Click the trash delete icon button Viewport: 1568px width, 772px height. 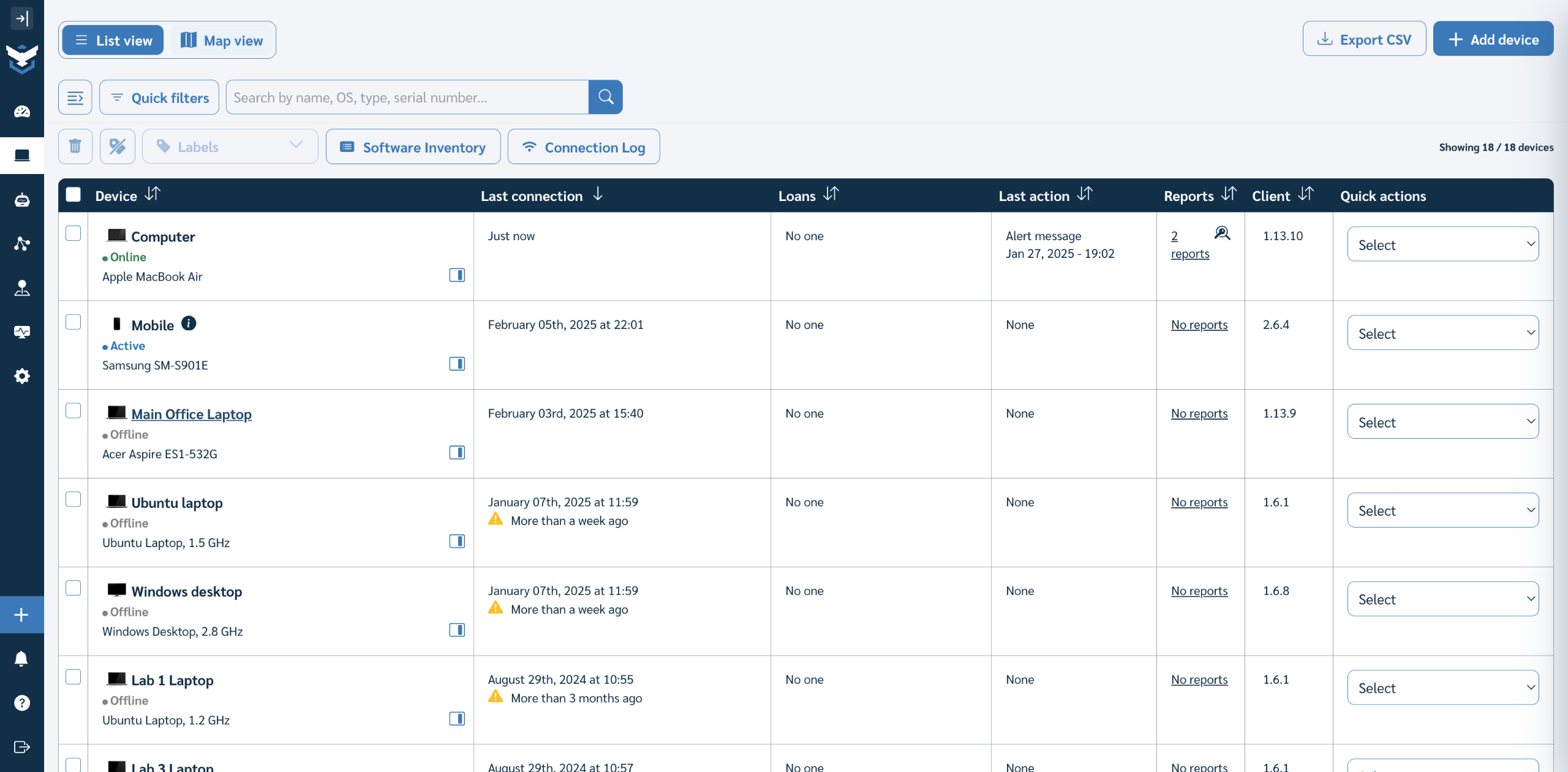pos(75,146)
